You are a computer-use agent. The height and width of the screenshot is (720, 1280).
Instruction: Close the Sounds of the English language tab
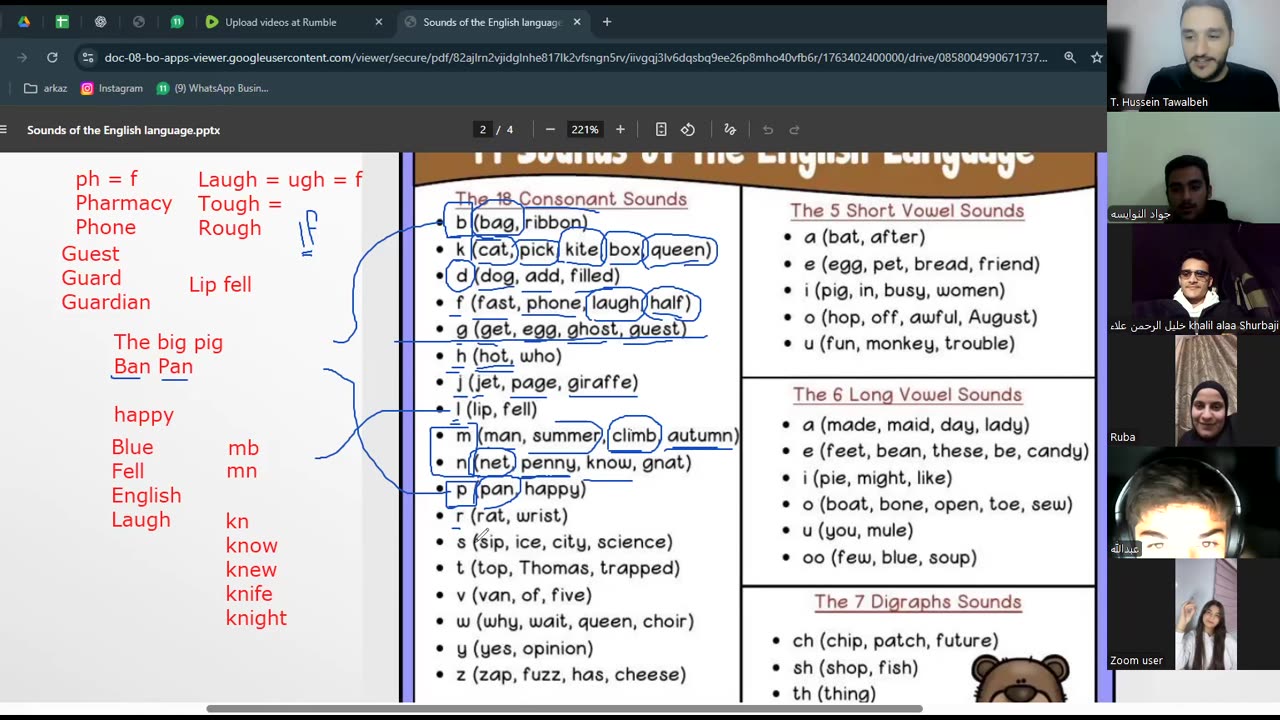(x=577, y=22)
